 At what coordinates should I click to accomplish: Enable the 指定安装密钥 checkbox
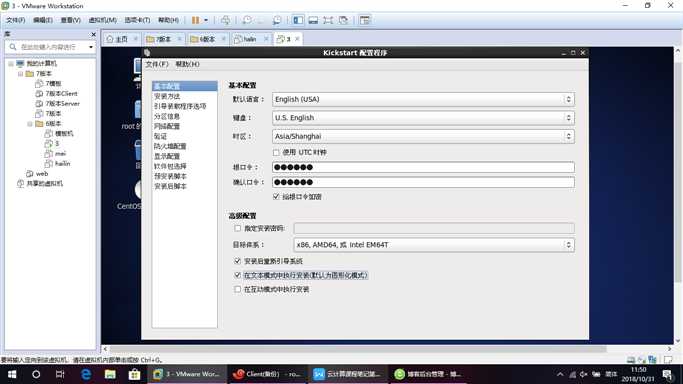(x=237, y=228)
